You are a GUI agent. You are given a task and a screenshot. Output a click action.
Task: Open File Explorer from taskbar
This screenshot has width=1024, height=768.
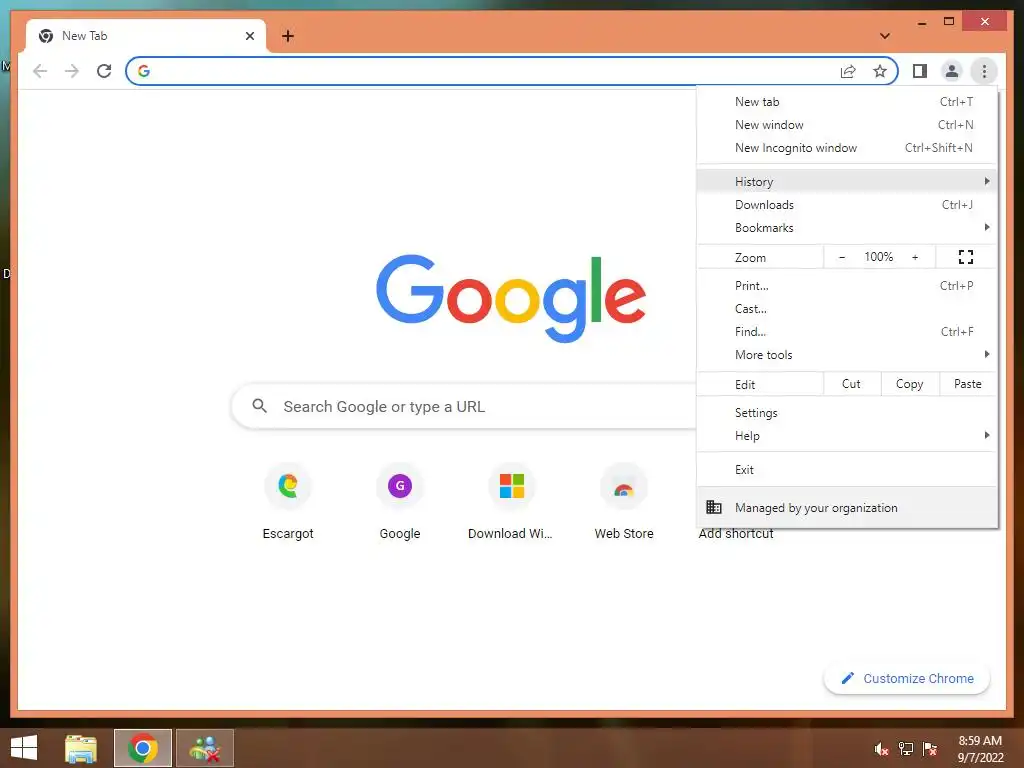[81, 748]
